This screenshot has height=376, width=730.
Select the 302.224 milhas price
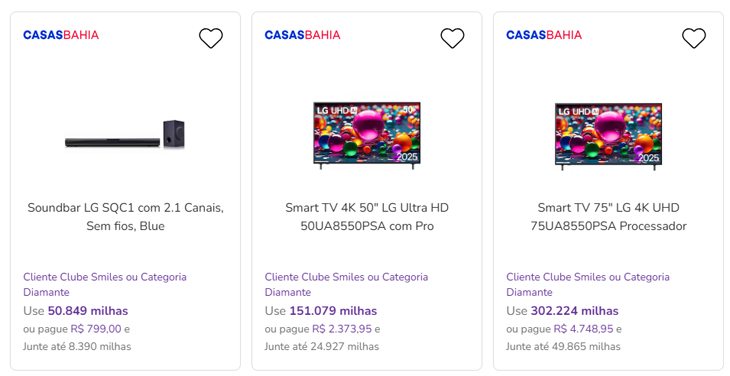[x=575, y=311]
